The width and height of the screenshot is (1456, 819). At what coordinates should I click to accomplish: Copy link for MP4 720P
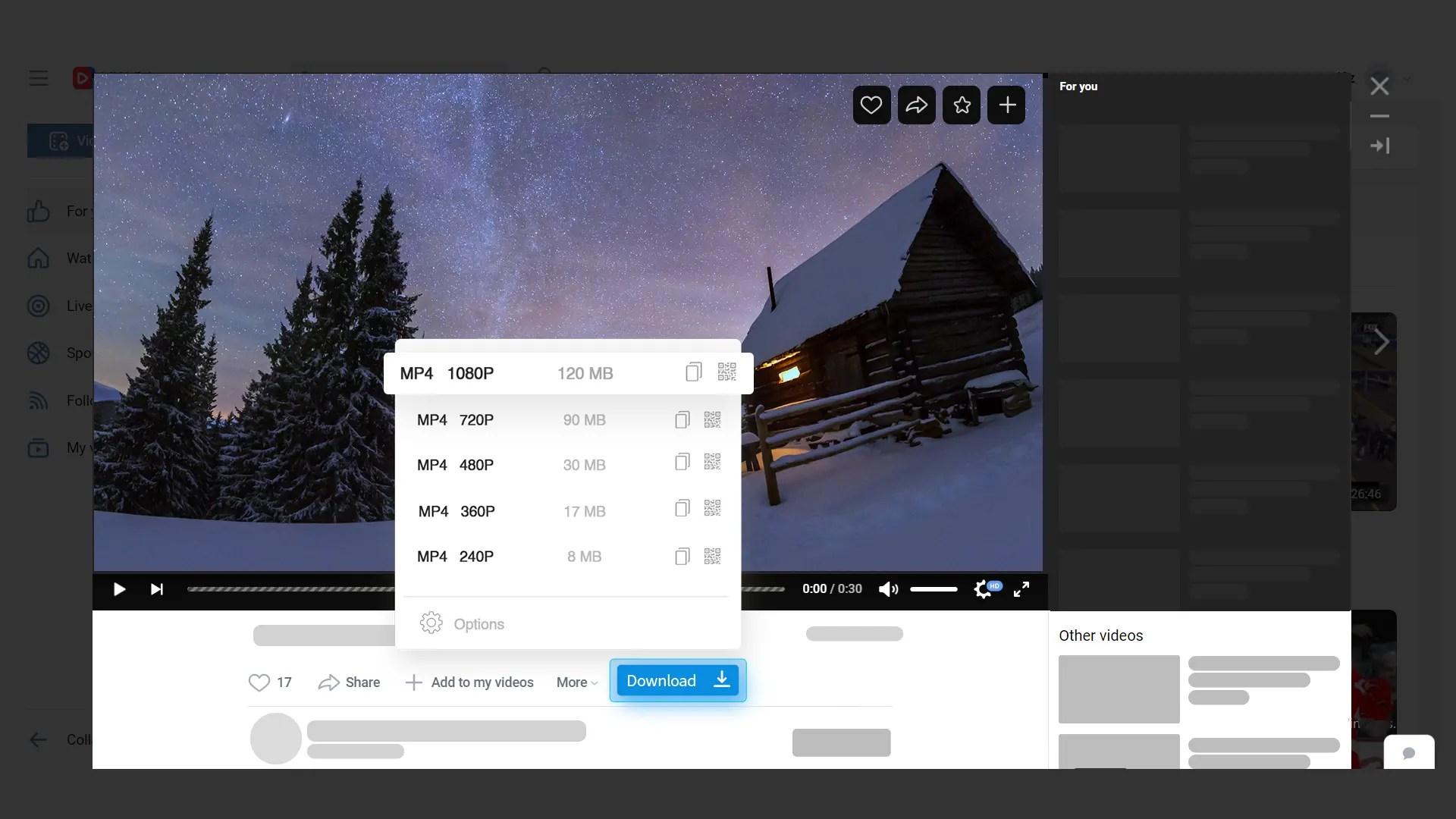coord(682,420)
